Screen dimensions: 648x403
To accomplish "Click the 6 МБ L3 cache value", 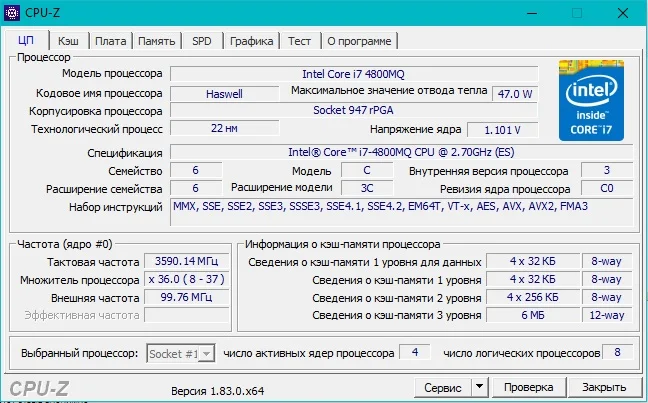I will [x=533, y=315].
